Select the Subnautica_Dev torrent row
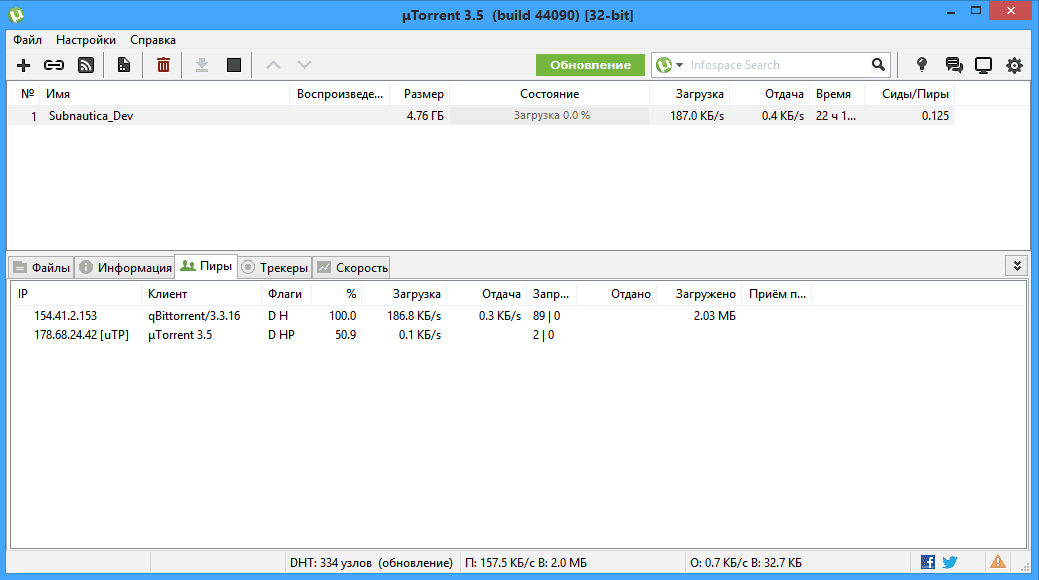This screenshot has height=580, width=1039. pos(481,115)
